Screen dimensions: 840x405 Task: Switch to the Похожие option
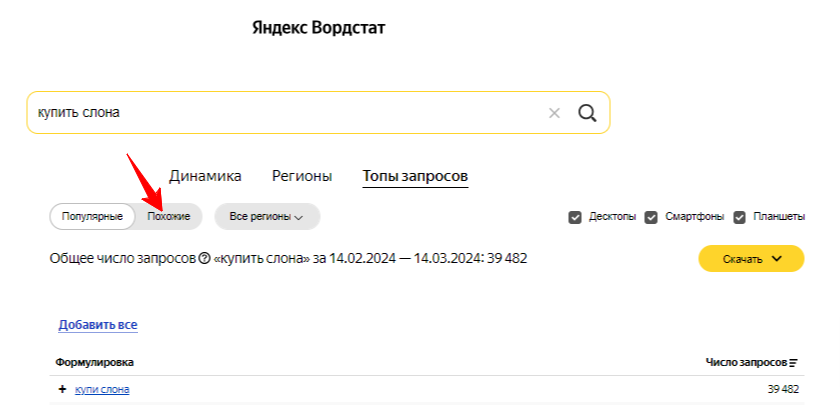169,217
